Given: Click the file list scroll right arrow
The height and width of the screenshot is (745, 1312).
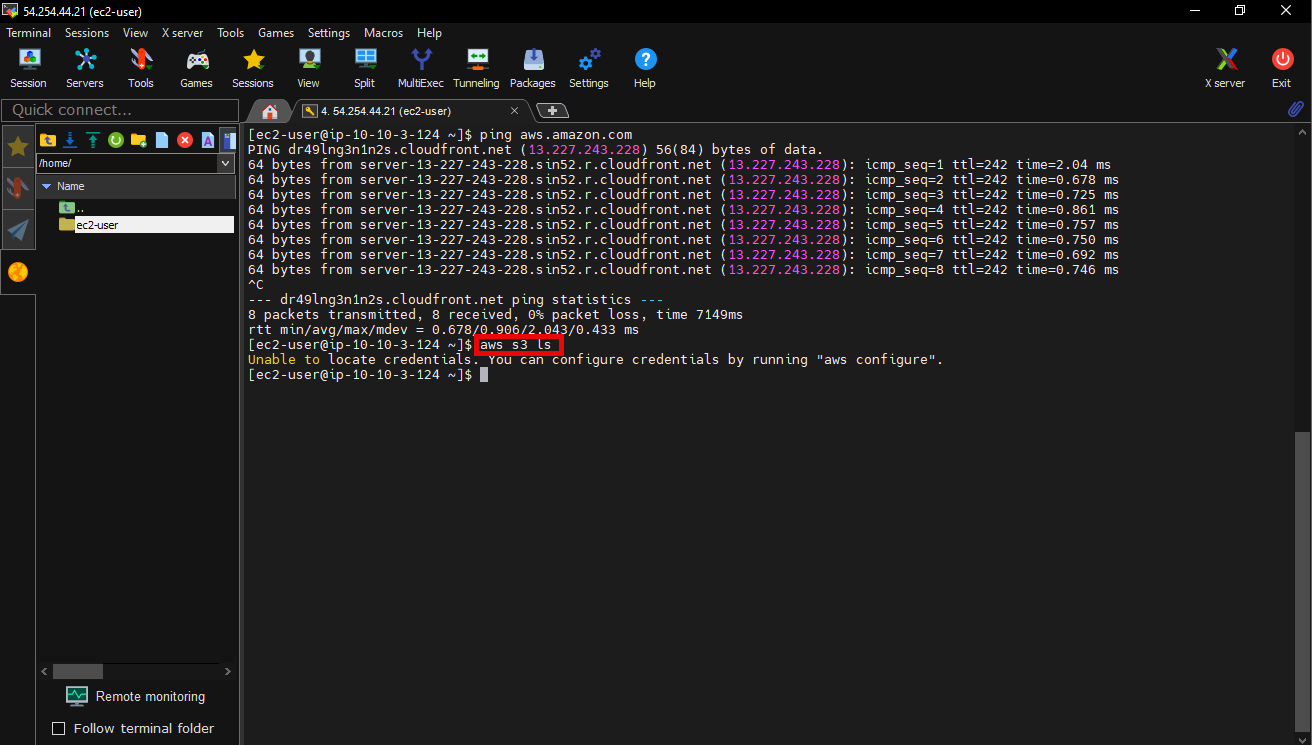Looking at the screenshot, I should [228, 672].
